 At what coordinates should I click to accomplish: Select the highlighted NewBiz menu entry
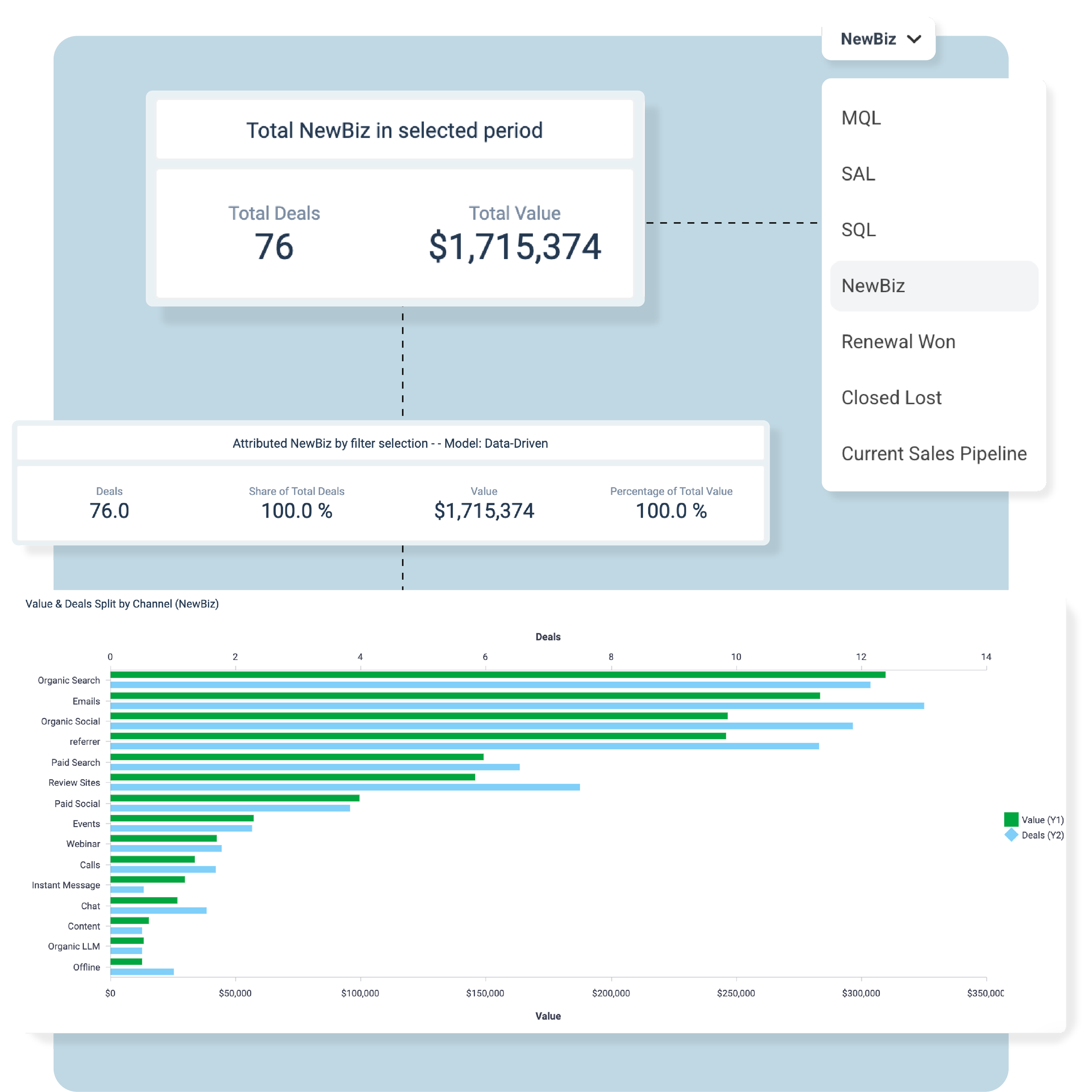(873, 286)
